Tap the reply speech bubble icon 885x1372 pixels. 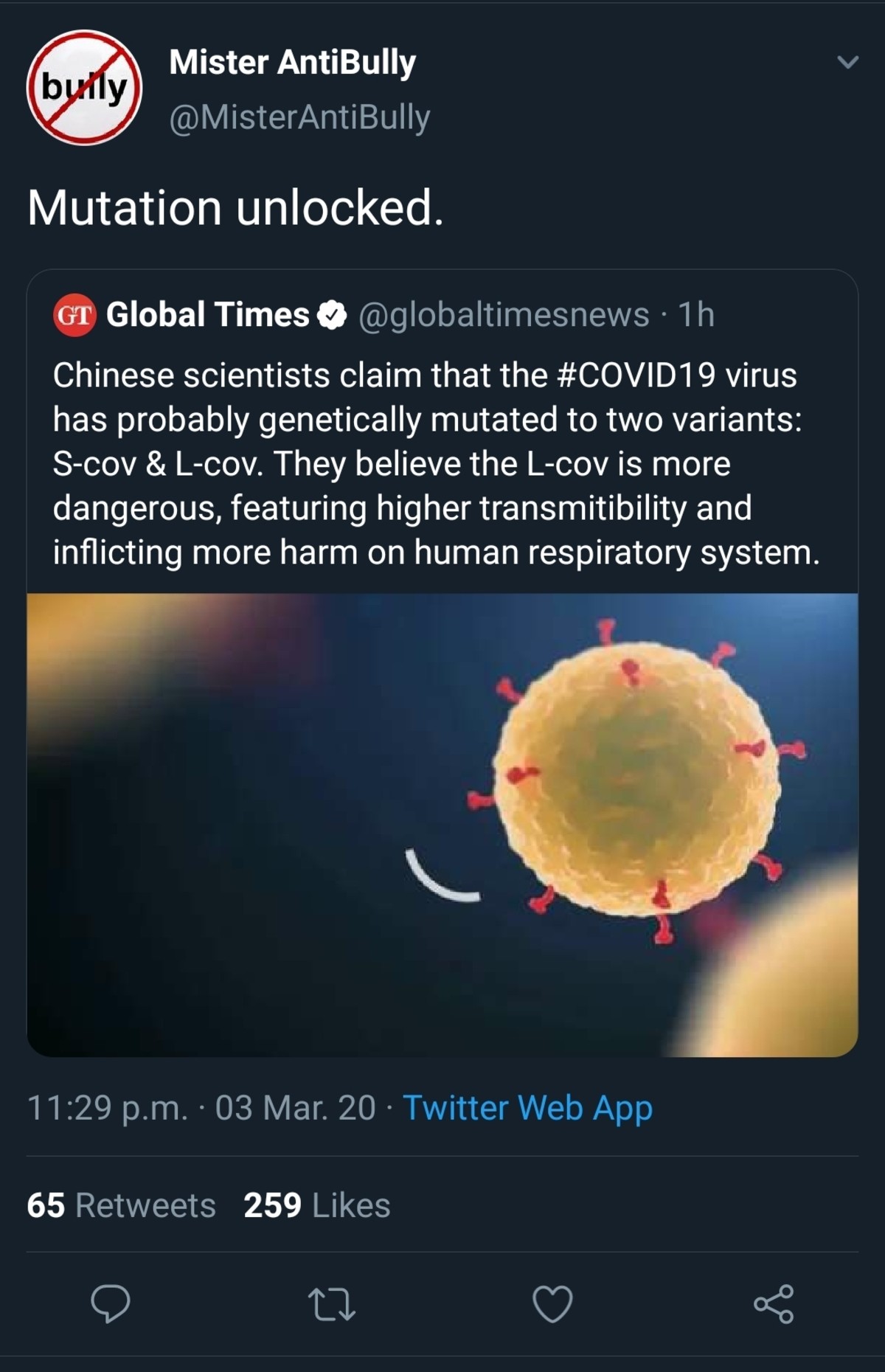pos(111,1303)
